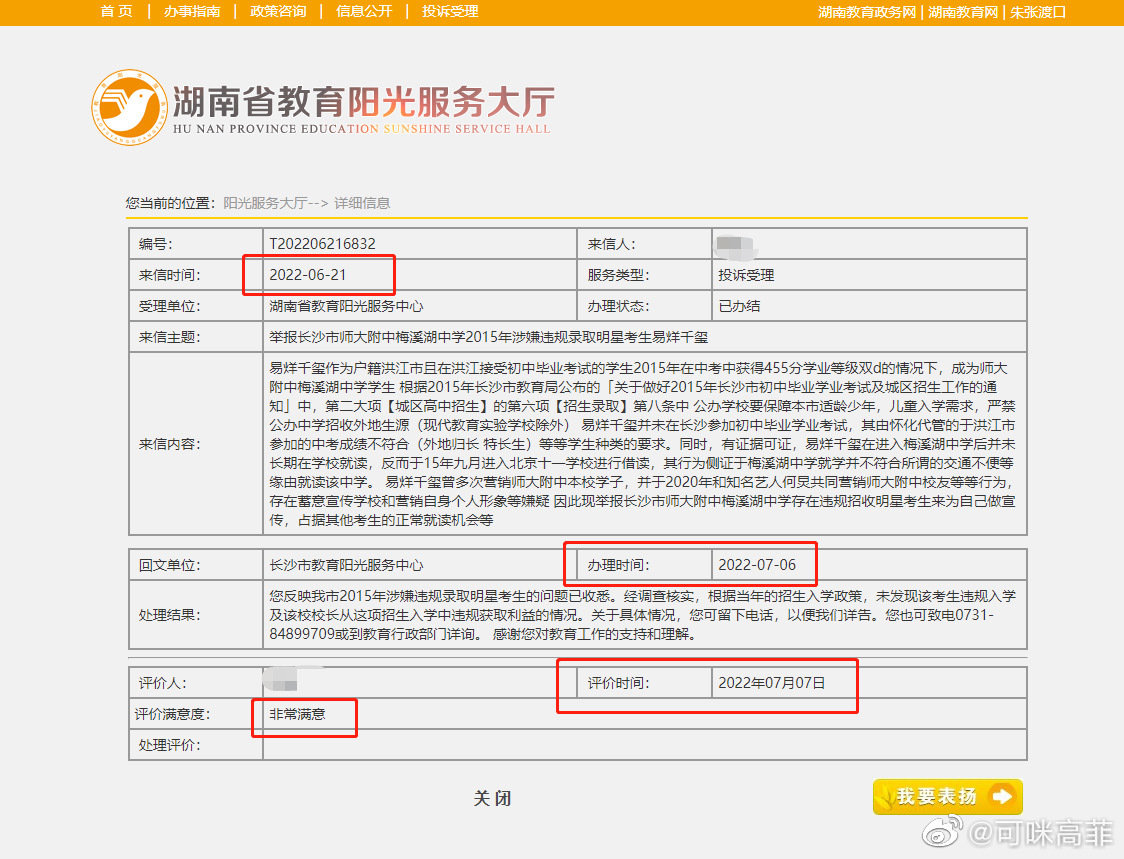Click 详细信息 breadcrumb text
This screenshot has height=859, width=1124.
point(362,203)
